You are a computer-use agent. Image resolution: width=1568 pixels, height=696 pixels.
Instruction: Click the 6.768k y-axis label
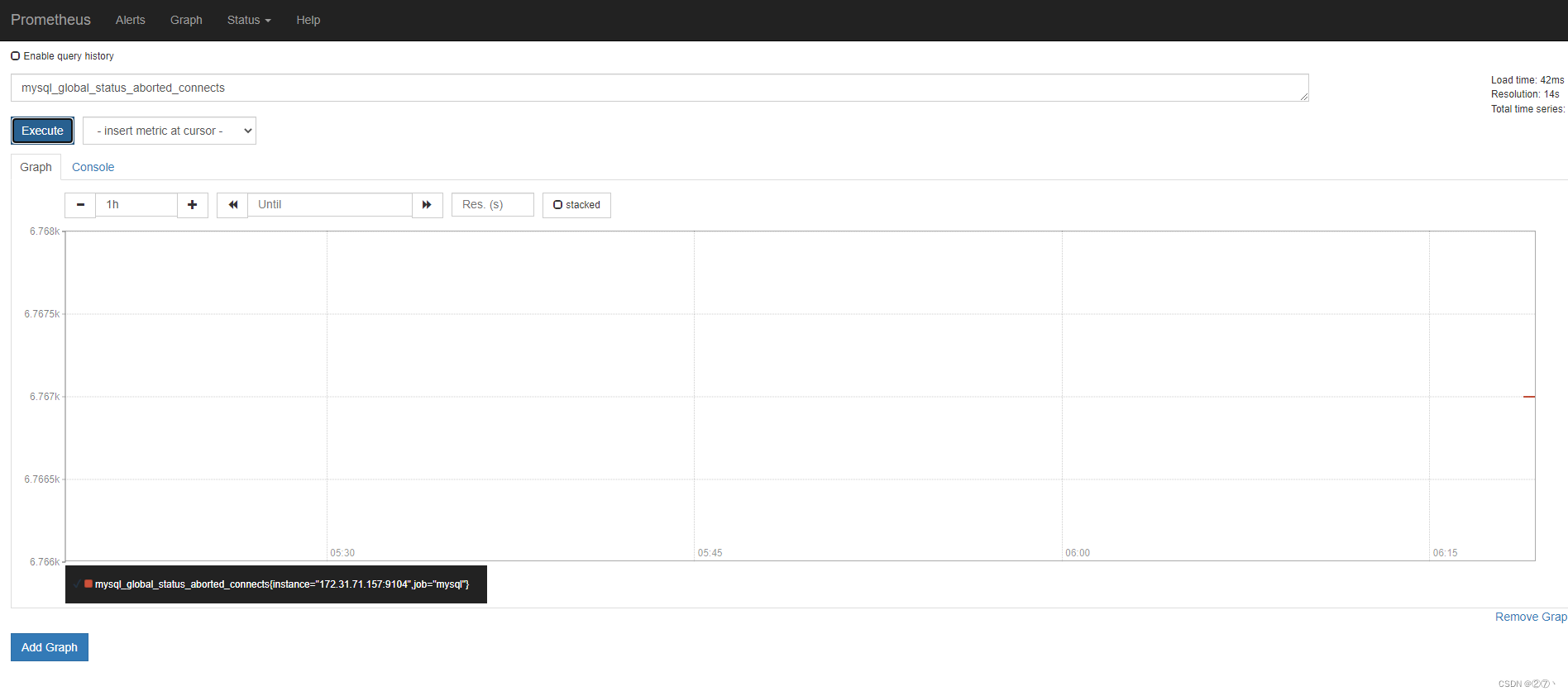(x=45, y=231)
